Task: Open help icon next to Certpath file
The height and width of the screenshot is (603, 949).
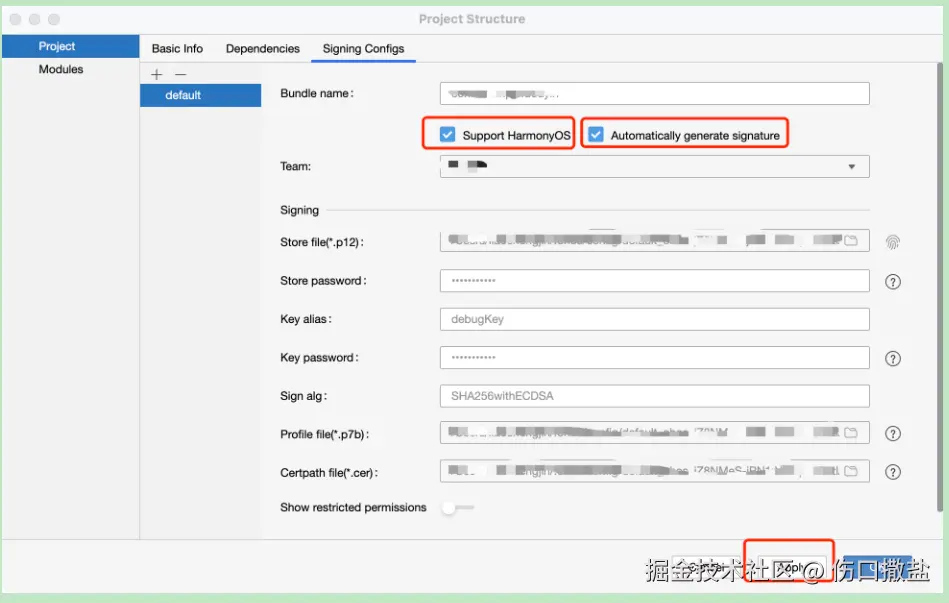Action: coord(893,472)
